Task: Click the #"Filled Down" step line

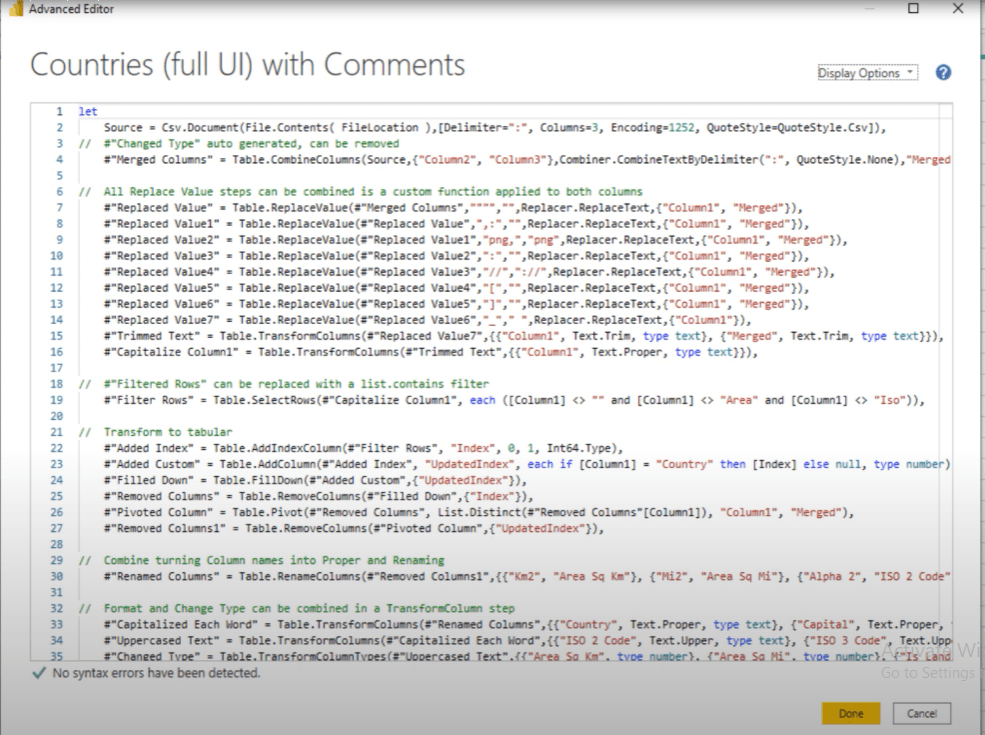Action: [x=315, y=480]
